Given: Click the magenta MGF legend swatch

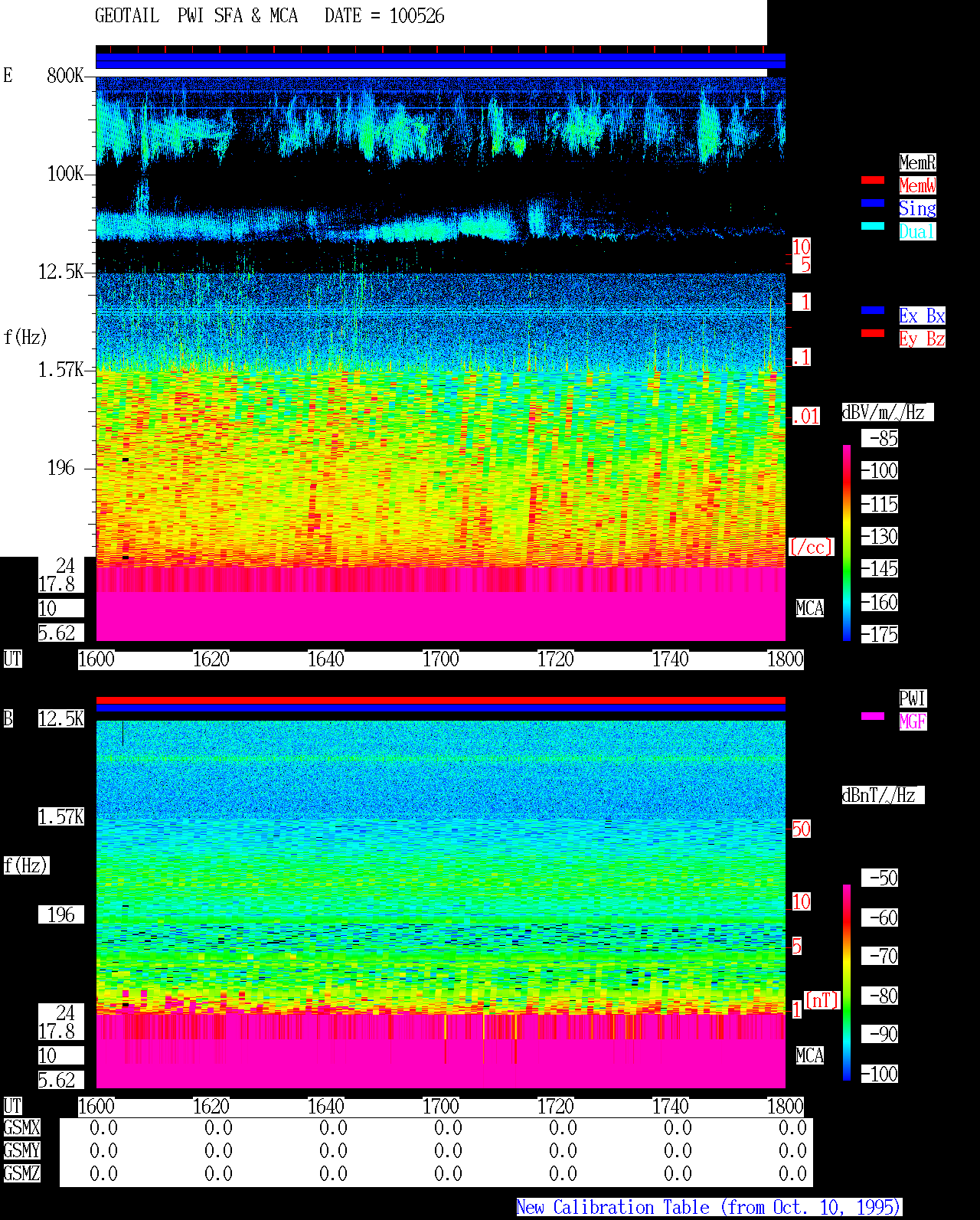Looking at the screenshot, I should pos(873,716).
